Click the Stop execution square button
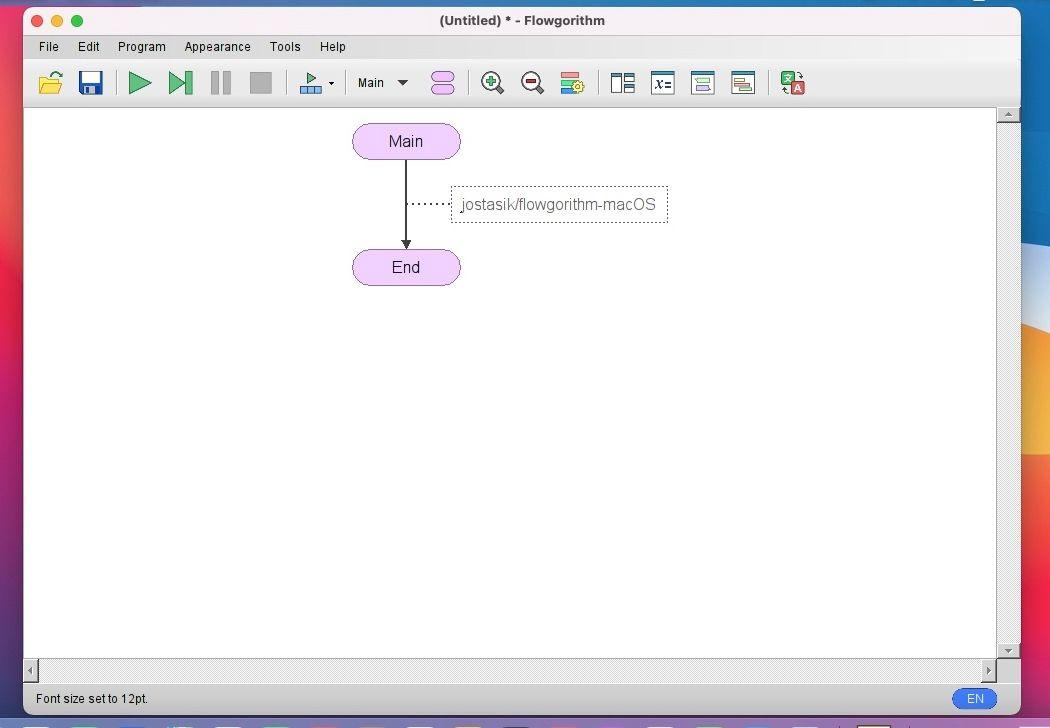Screen dimensions: 1050x728 260,83
